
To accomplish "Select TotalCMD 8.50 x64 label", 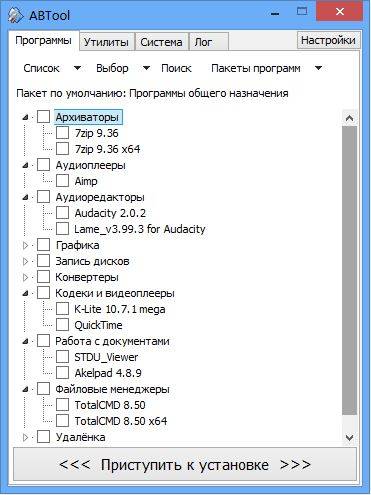I will coord(121,421).
